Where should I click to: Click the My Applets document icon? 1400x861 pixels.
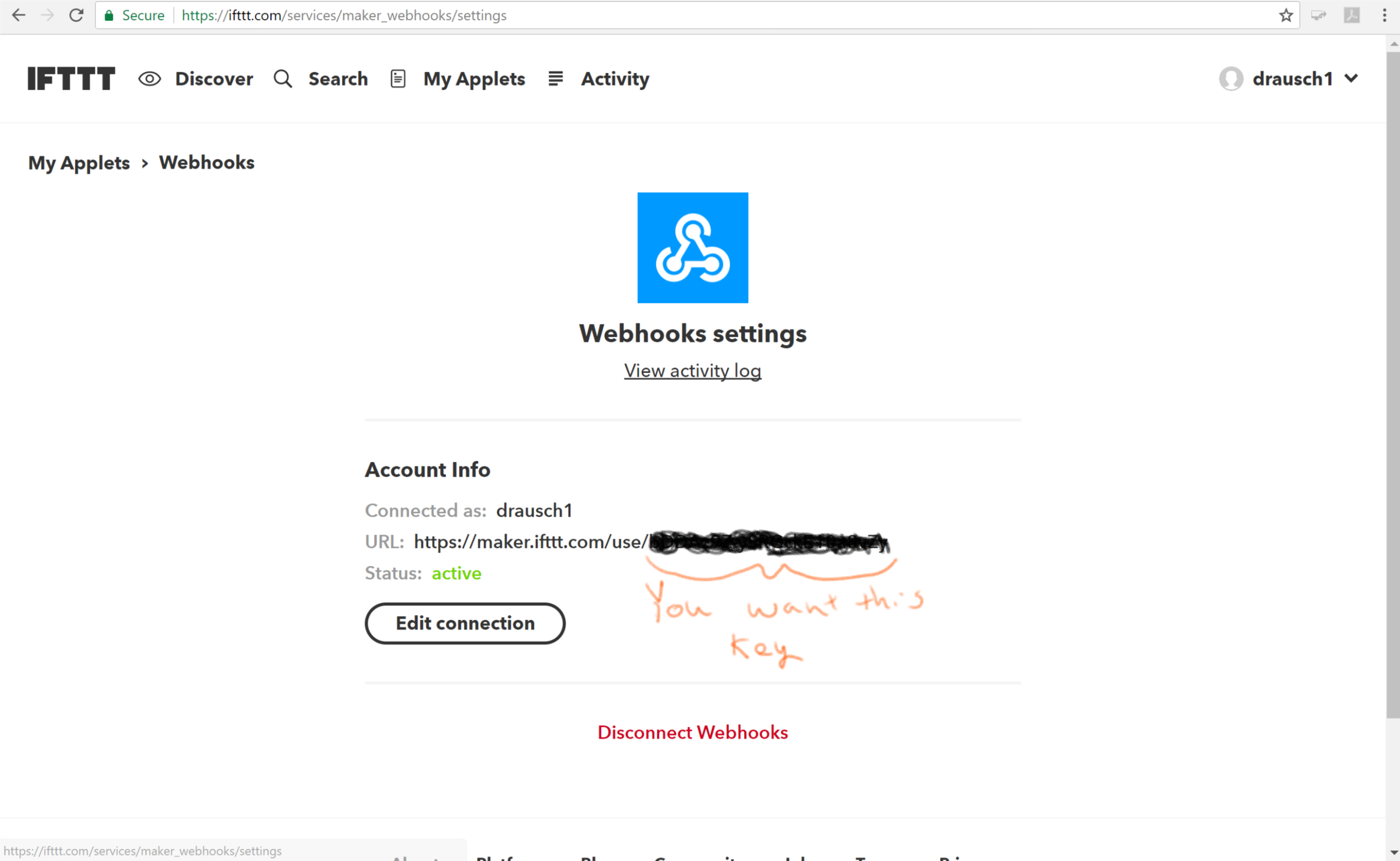coord(398,79)
